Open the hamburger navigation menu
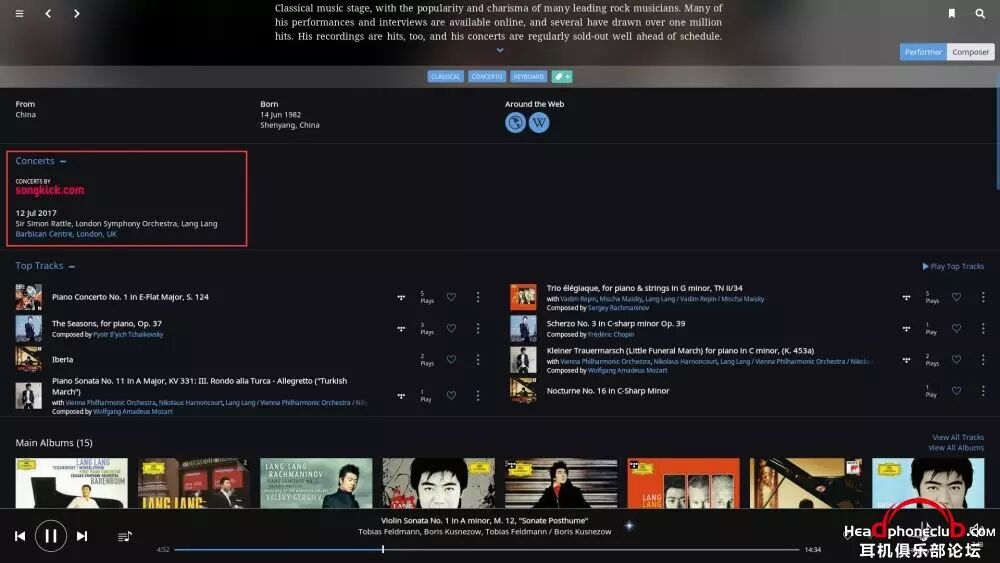 click(20, 13)
